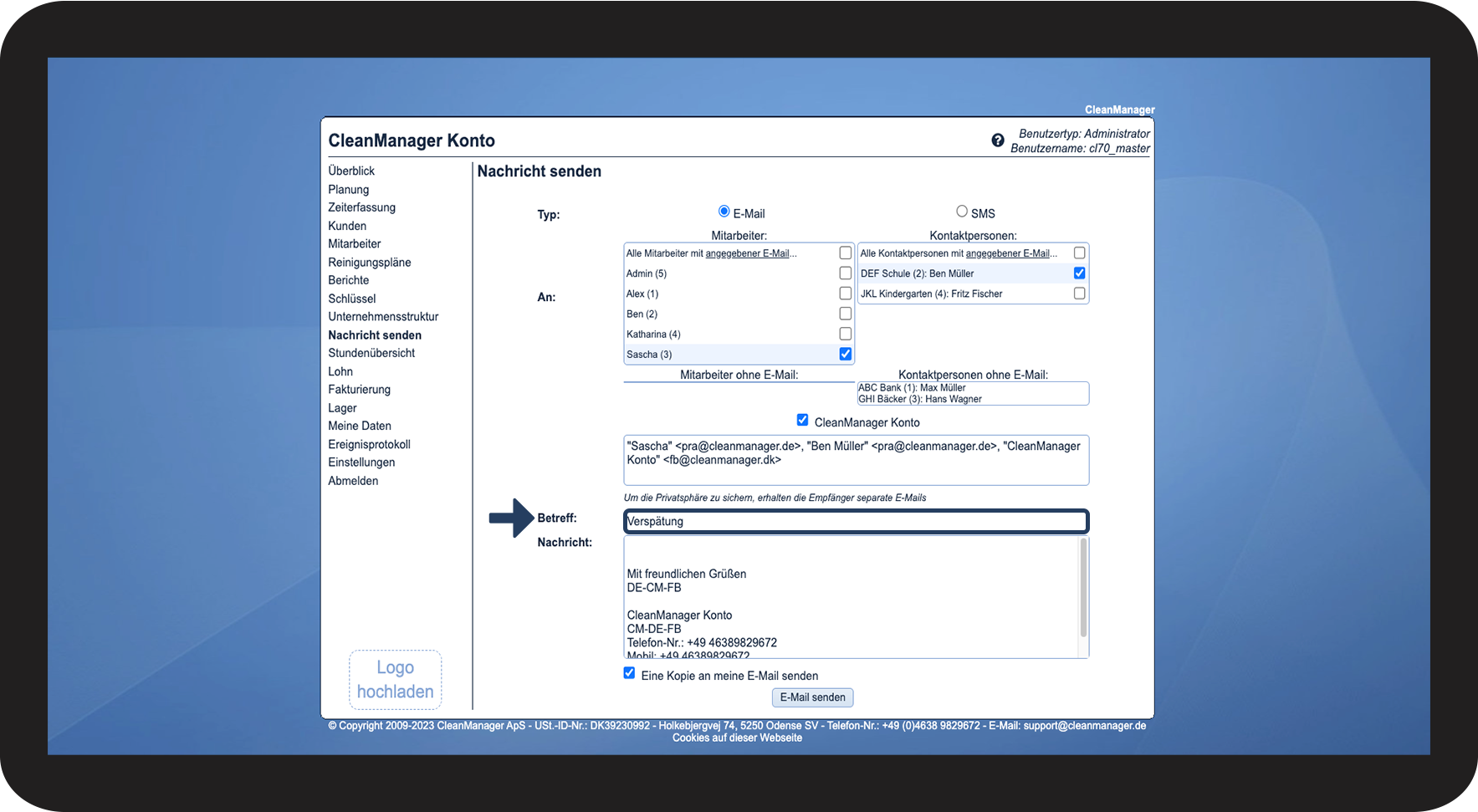Click the Nachricht message scrollbar
This screenshot has width=1478, height=812.
coord(1083,588)
